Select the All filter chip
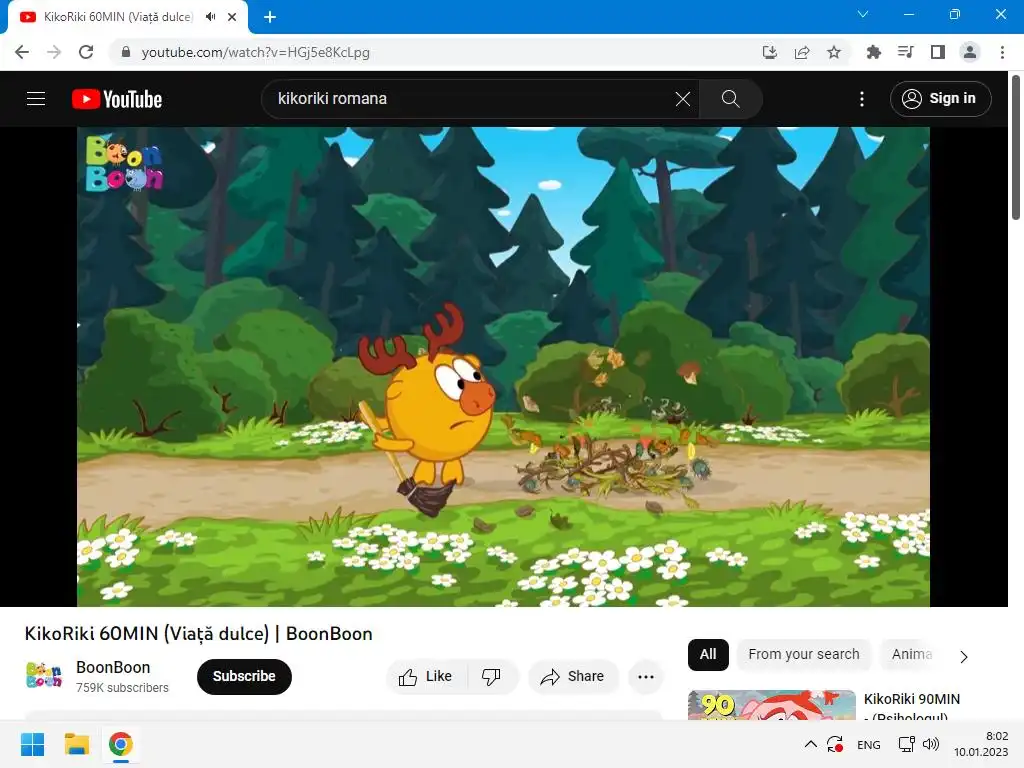The image size is (1024, 768). 708,654
